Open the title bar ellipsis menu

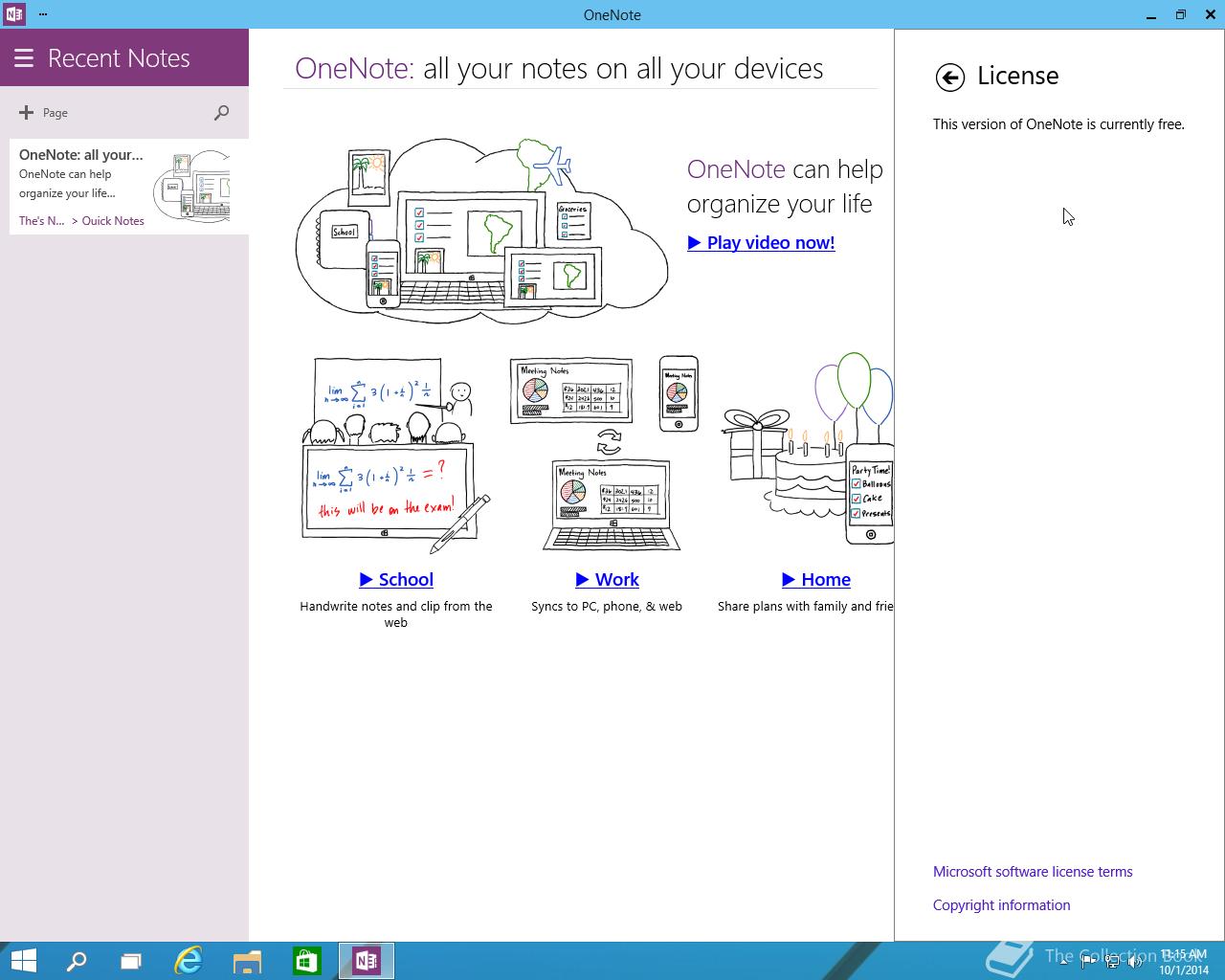tap(43, 14)
